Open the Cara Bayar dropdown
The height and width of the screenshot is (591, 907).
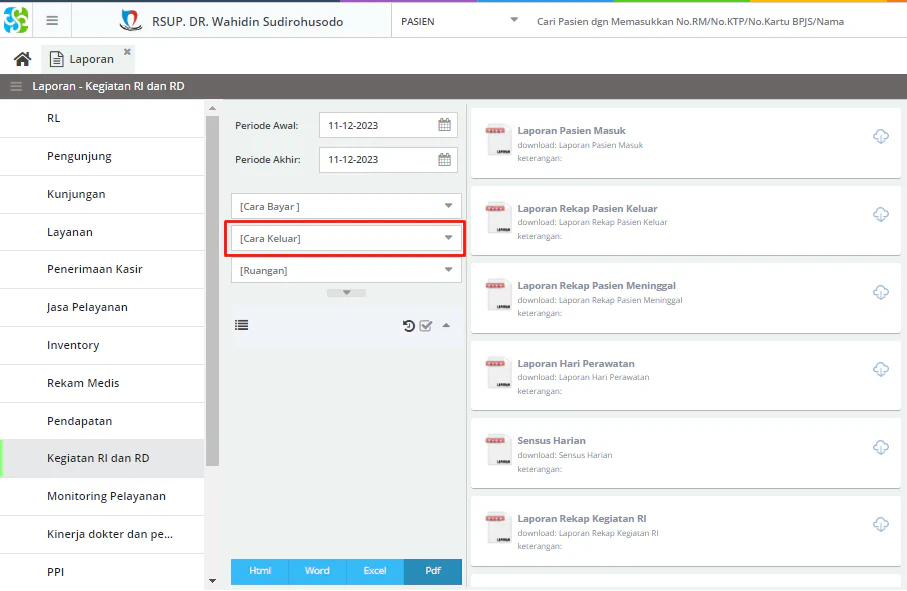346,206
